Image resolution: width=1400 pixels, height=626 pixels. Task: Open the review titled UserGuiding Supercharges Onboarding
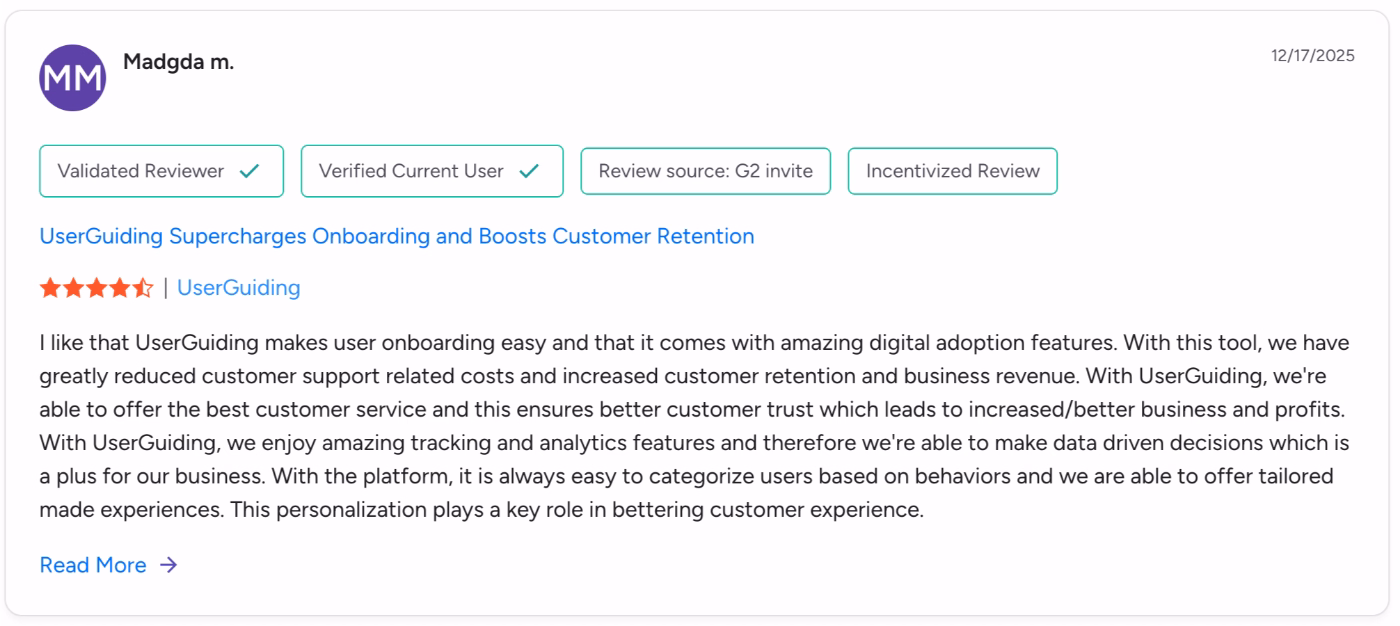(x=396, y=236)
